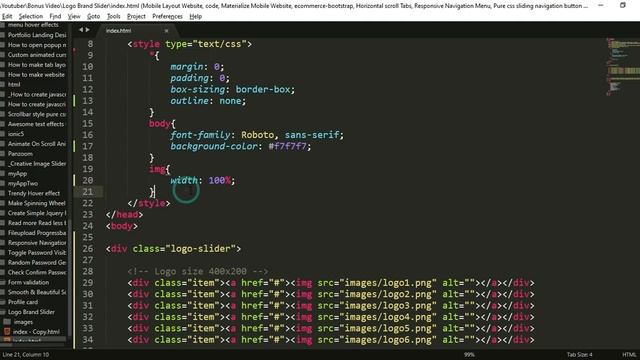Expand the Logo Brand Slider folder
Screen dimensions: 640x360
tap(31, 312)
